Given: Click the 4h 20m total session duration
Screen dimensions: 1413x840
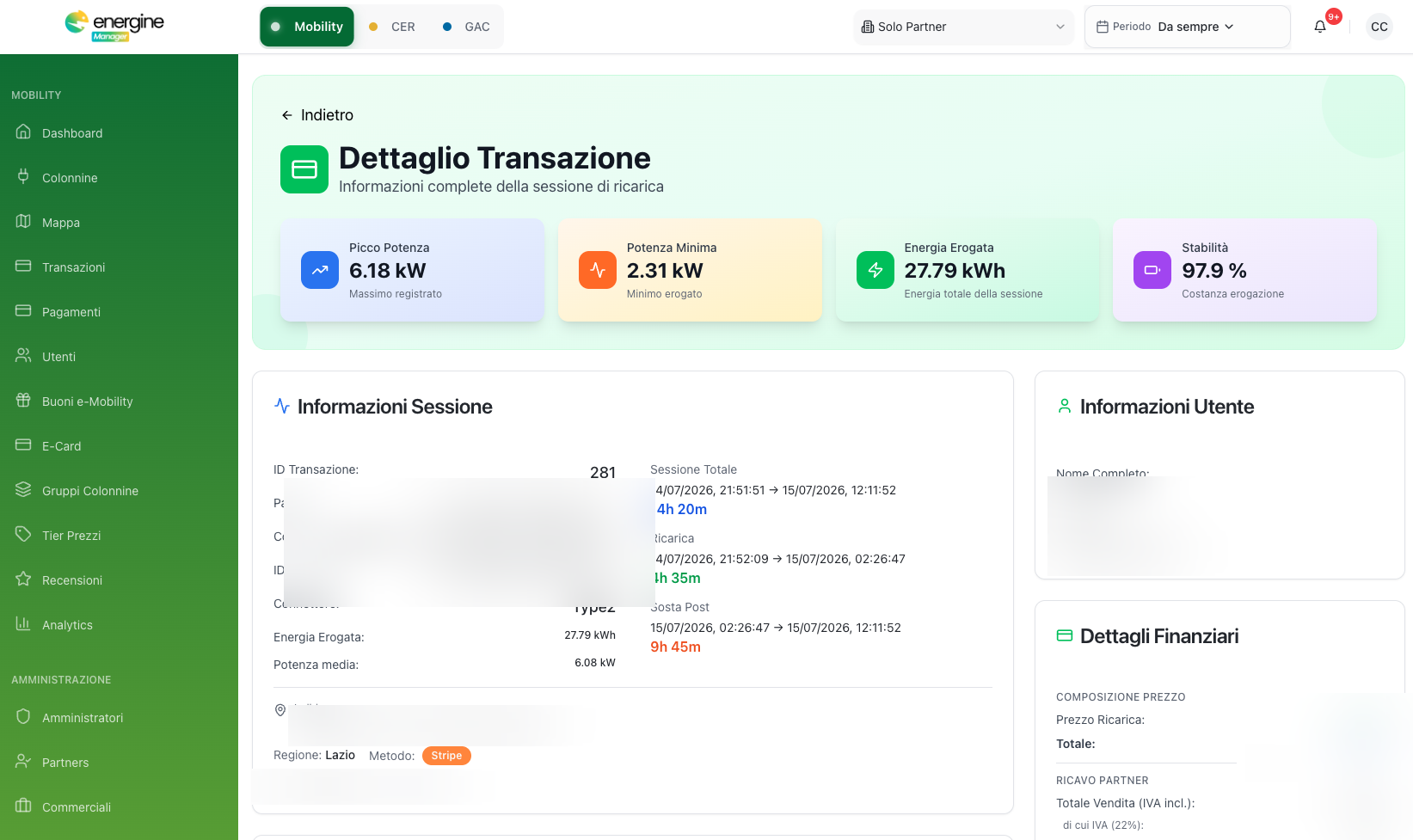Looking at the screenshot, I should (x=681, y=509).
